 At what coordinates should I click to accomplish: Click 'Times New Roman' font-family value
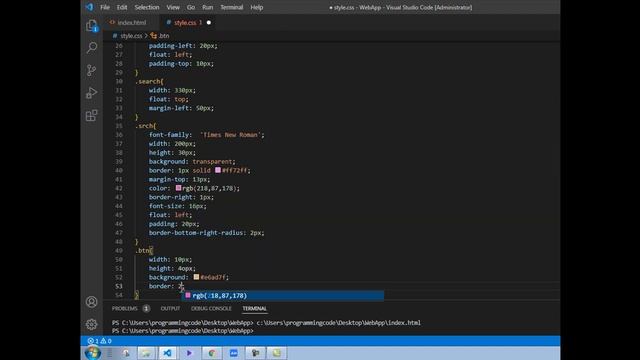pyautogui.click(x=230, y=135)
